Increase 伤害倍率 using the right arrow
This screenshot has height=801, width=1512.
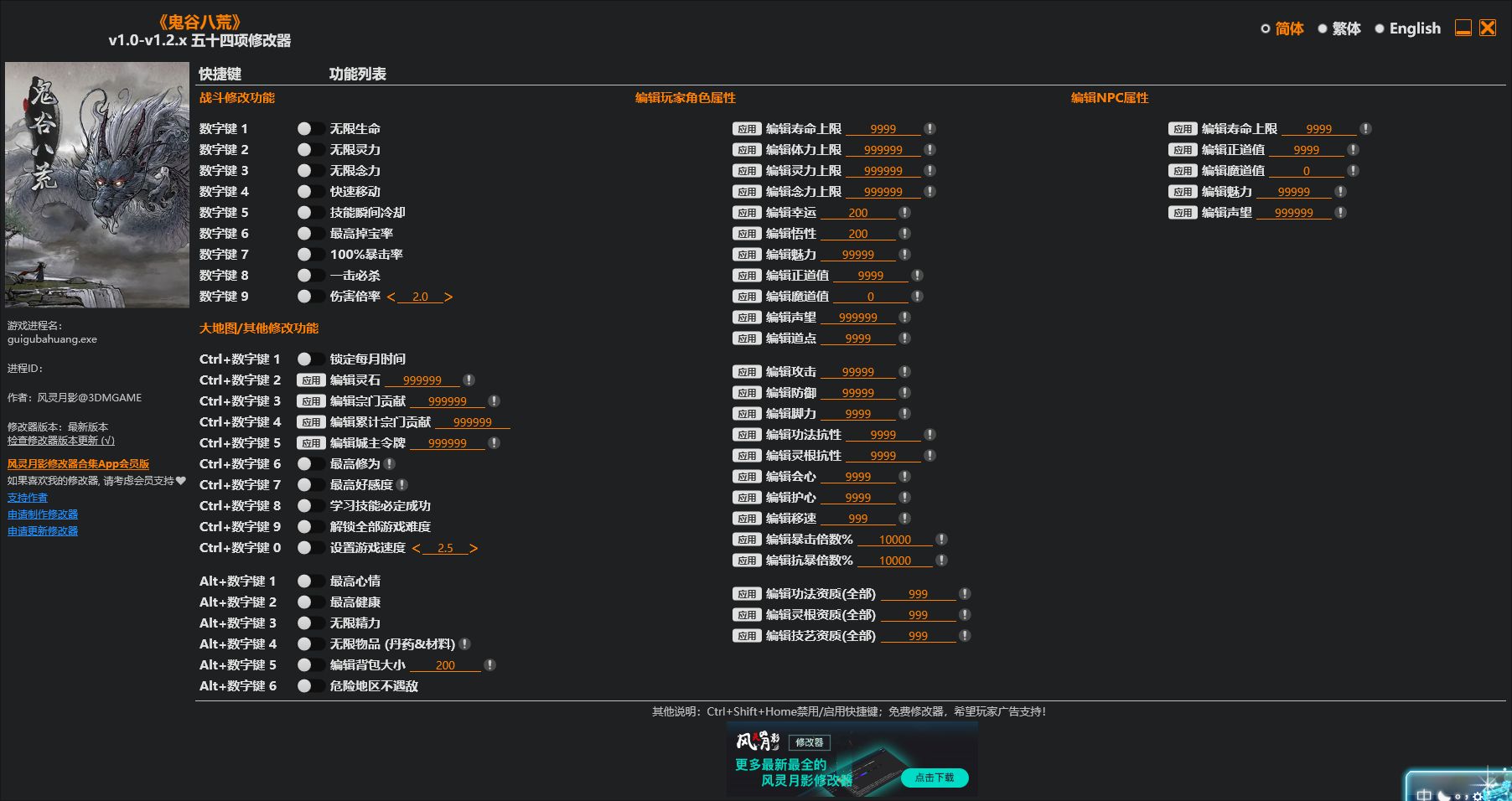(449, 297)
